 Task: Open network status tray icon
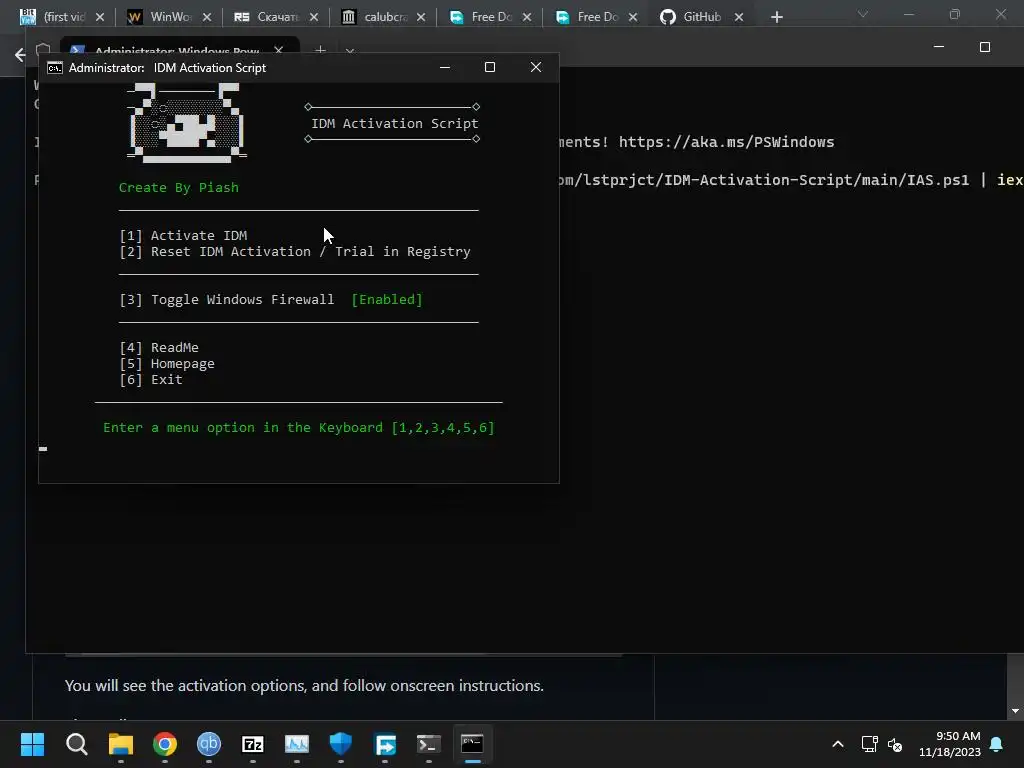[x=869, y=744]
